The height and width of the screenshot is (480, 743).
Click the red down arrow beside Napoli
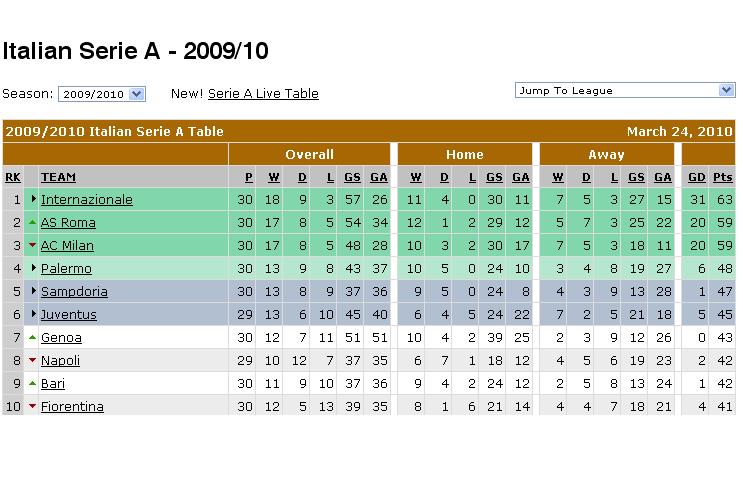tap(32, 360)
